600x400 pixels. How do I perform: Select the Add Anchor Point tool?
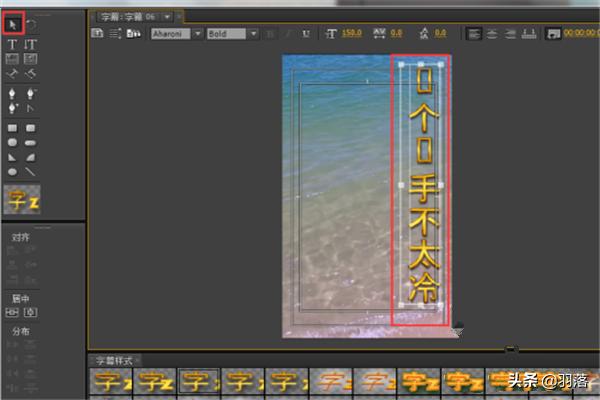click(12, 109)
